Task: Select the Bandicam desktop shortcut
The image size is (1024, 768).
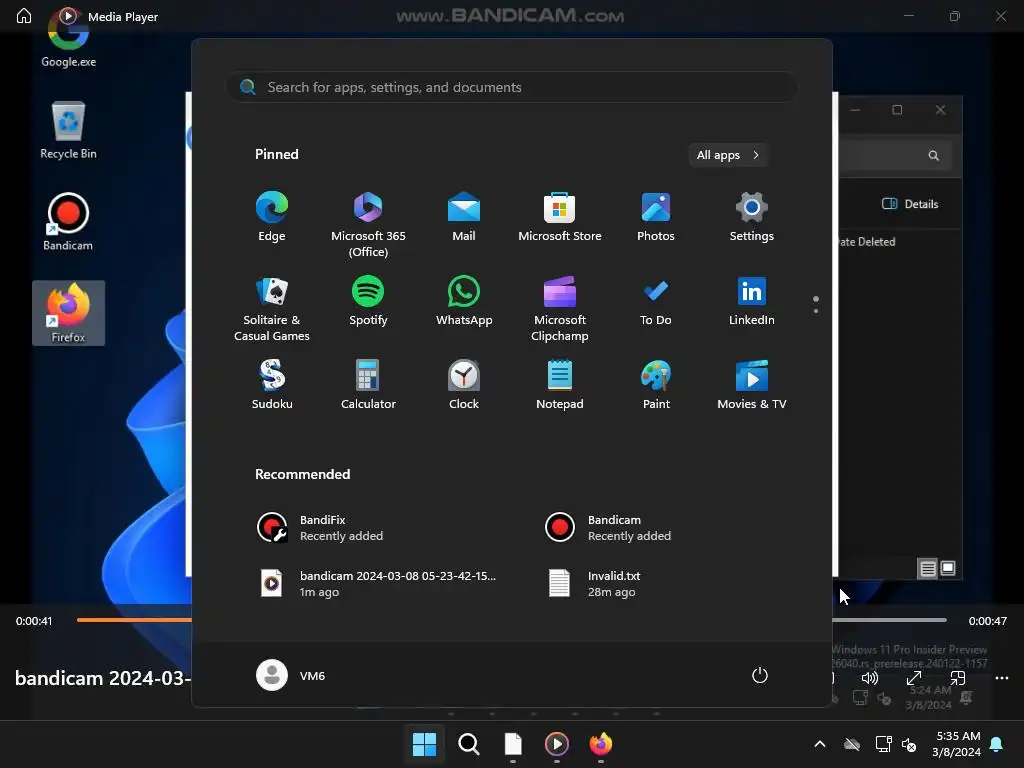Action: (68, 222)
